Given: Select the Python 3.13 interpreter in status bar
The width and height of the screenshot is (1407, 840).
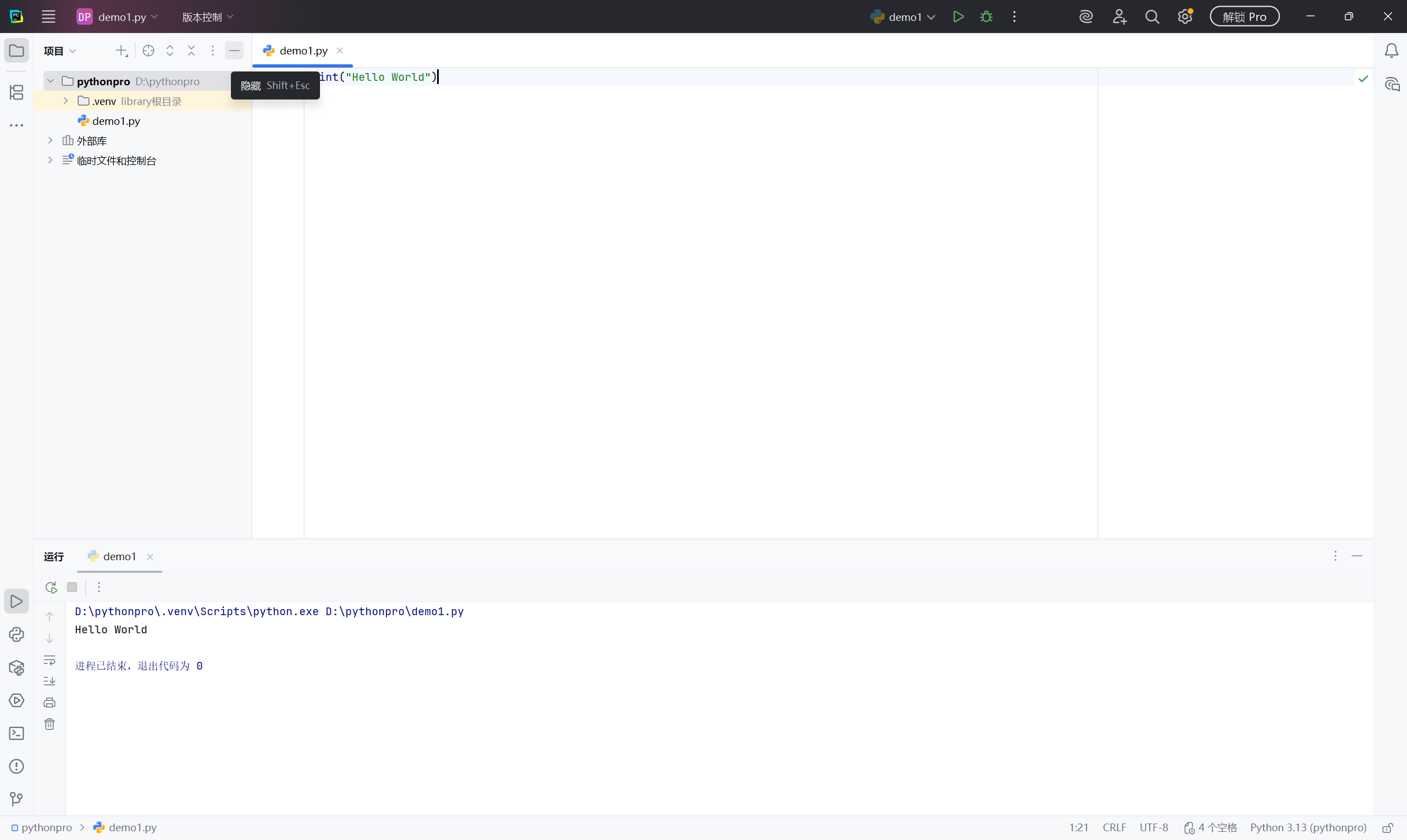Looking at the screenshot, I should 1307,827.
